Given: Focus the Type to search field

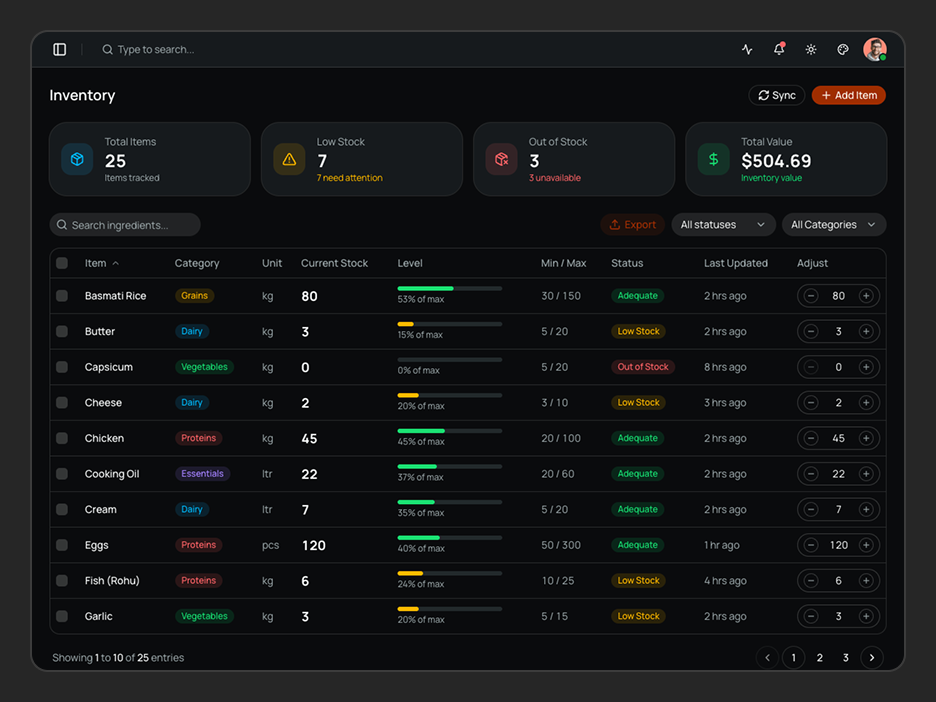Looking at the screenshot, I should 155,50.
